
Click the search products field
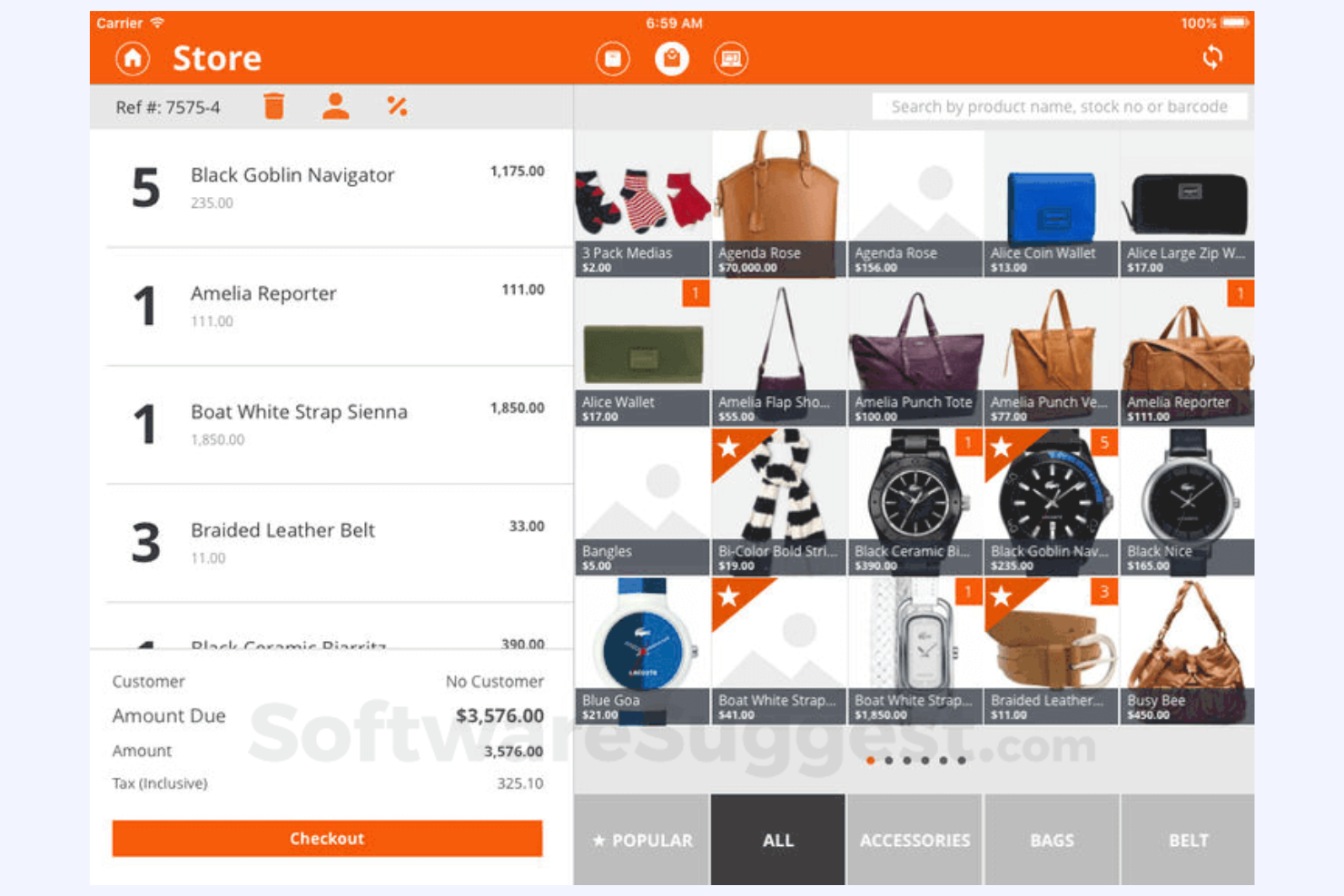(1058, 106)
